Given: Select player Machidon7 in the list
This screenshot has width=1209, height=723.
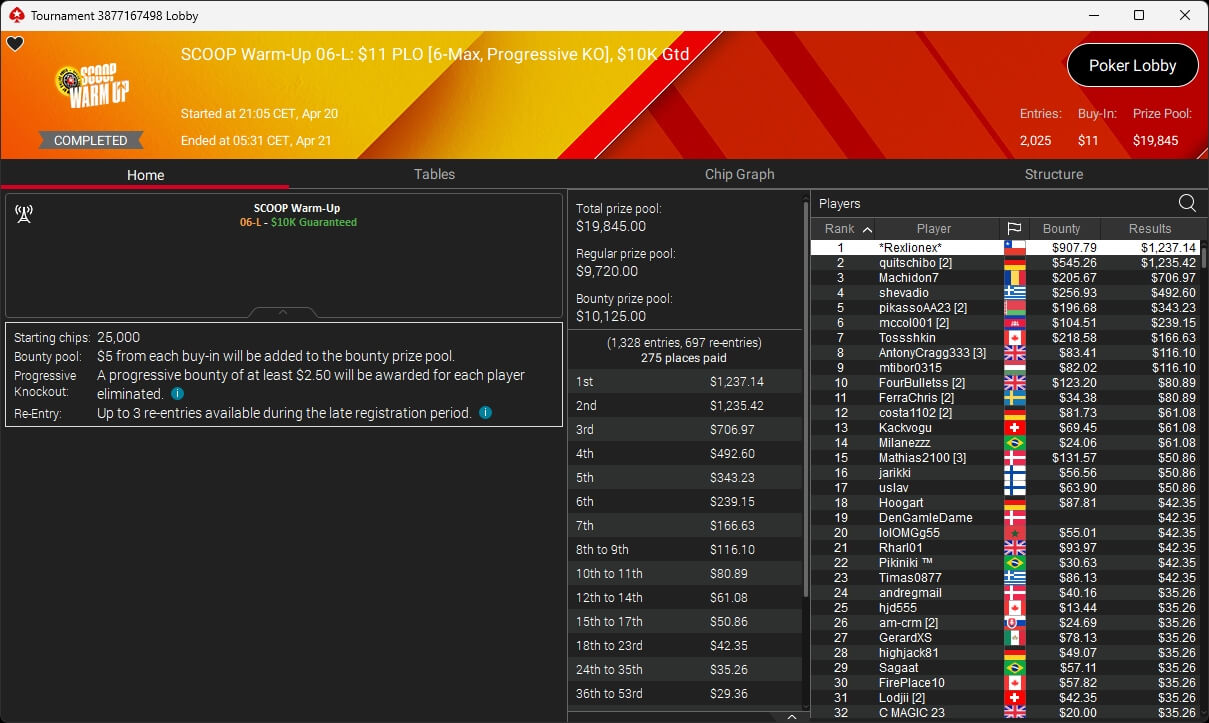Looking at the screenshot, I should tap(1005, 278).
